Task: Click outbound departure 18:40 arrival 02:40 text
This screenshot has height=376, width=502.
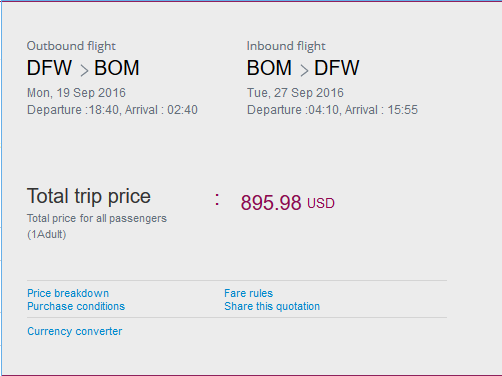Action: click(x=112, y=110)
